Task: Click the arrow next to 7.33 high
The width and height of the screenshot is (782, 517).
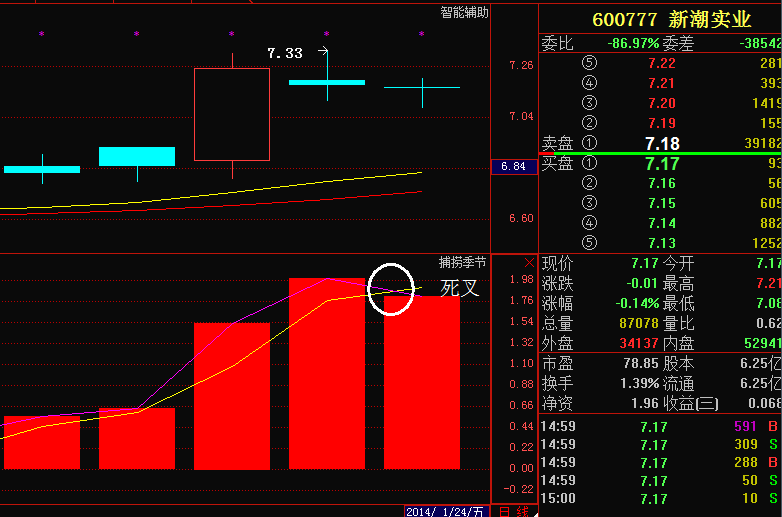Action: coord(322,51)
